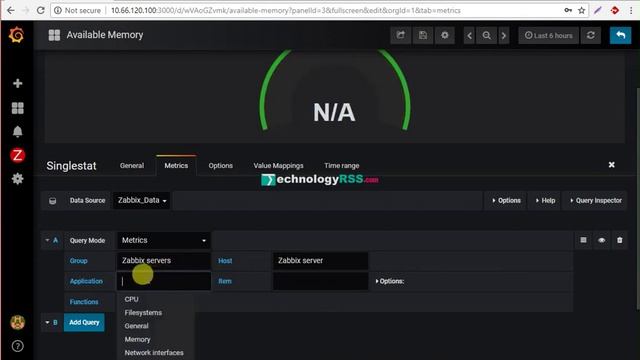Switch to the Options tab
Image resolution: width=640 pixels, height=360 pixels.
click(220, 165)
